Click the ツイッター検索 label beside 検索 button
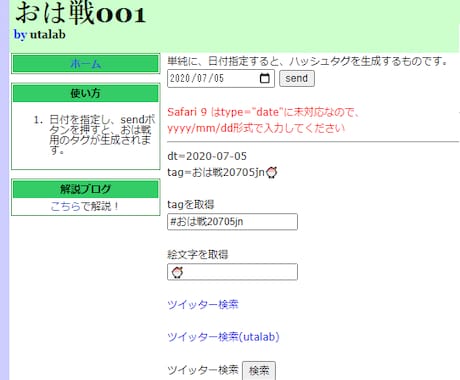Screen dimensions: 460x380 pos(203,370)
